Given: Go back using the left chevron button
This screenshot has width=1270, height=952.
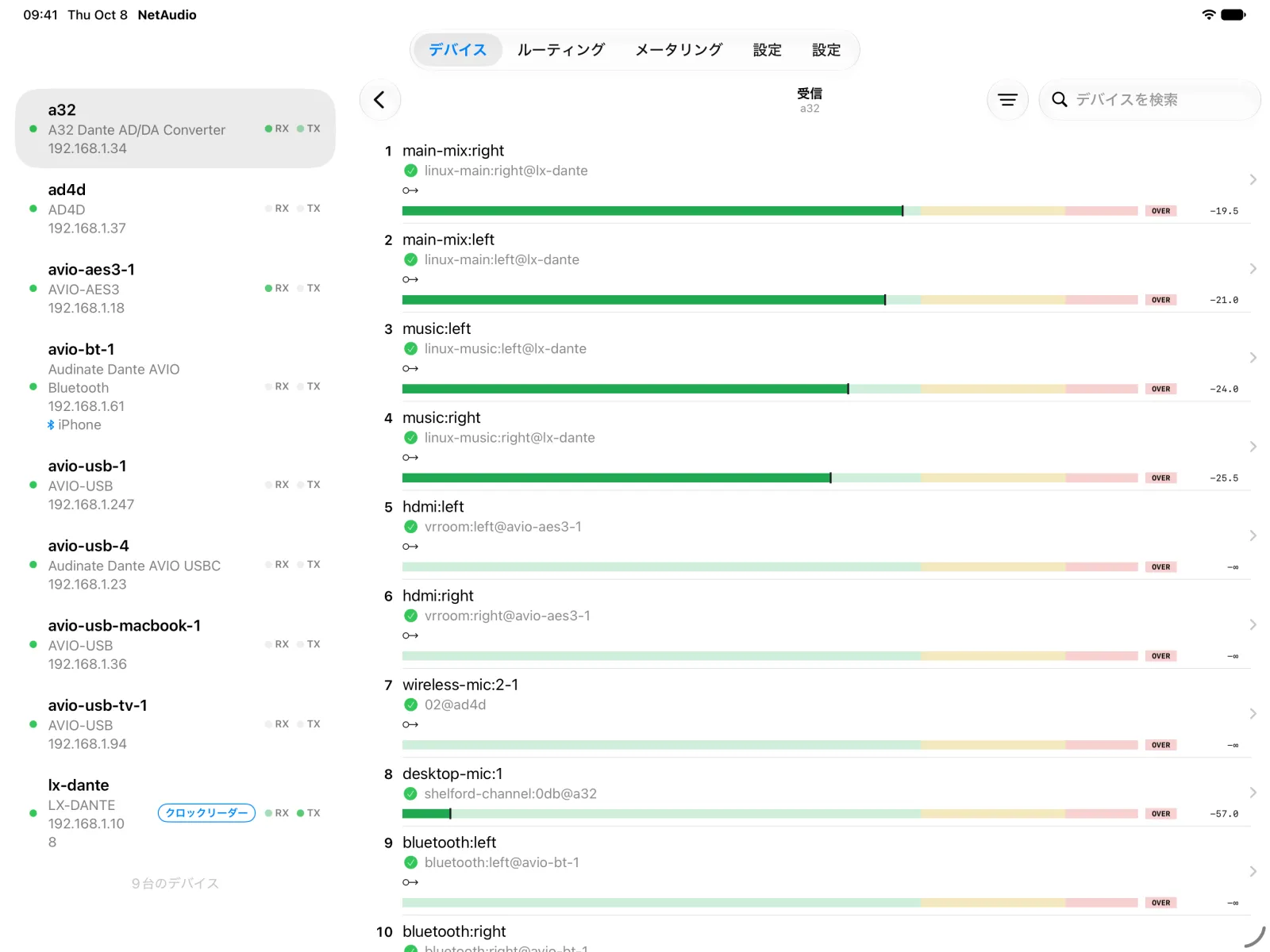Looking at the screenshot, I should (379, 100).
